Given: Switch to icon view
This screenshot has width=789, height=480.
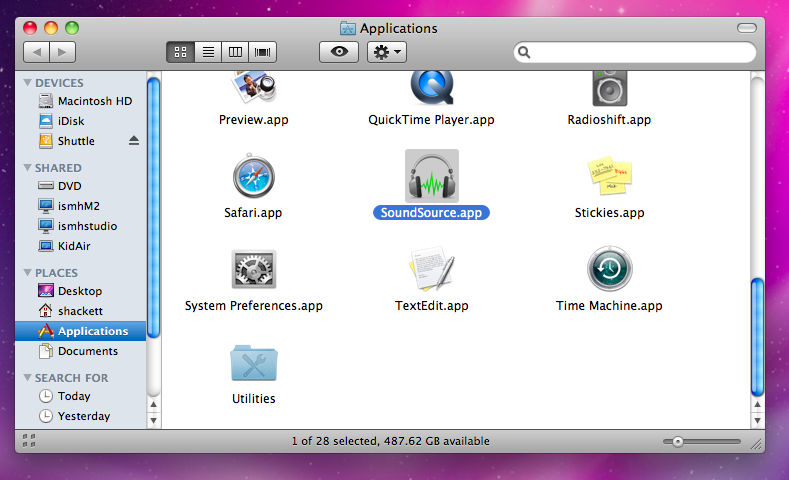Looking at the screenshot, I should point(181,52).
